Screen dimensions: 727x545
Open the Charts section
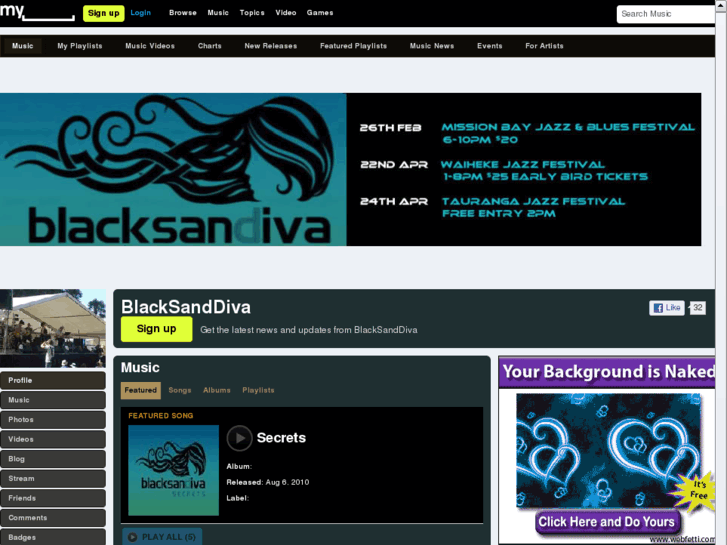[x=210, y=46]
